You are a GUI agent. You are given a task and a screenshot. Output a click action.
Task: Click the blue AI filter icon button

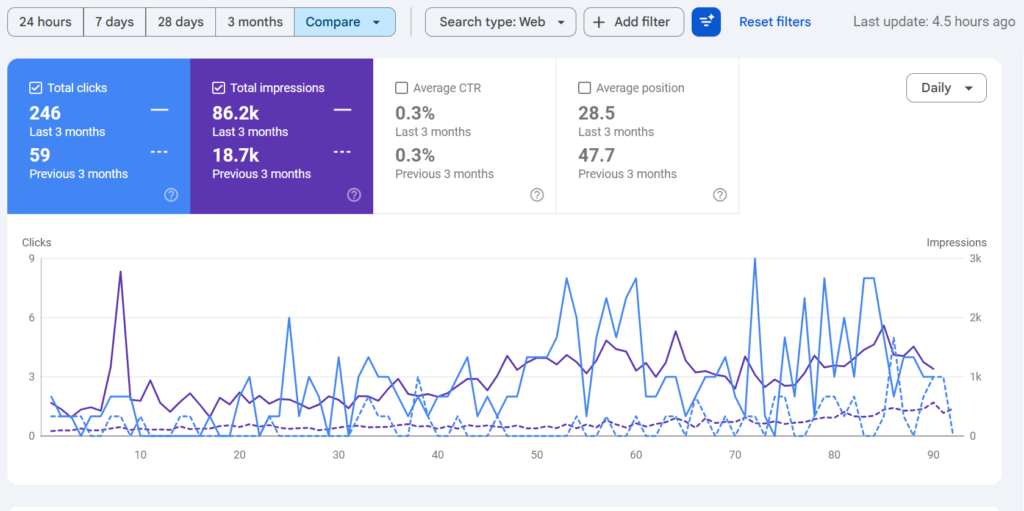[706, 22]
